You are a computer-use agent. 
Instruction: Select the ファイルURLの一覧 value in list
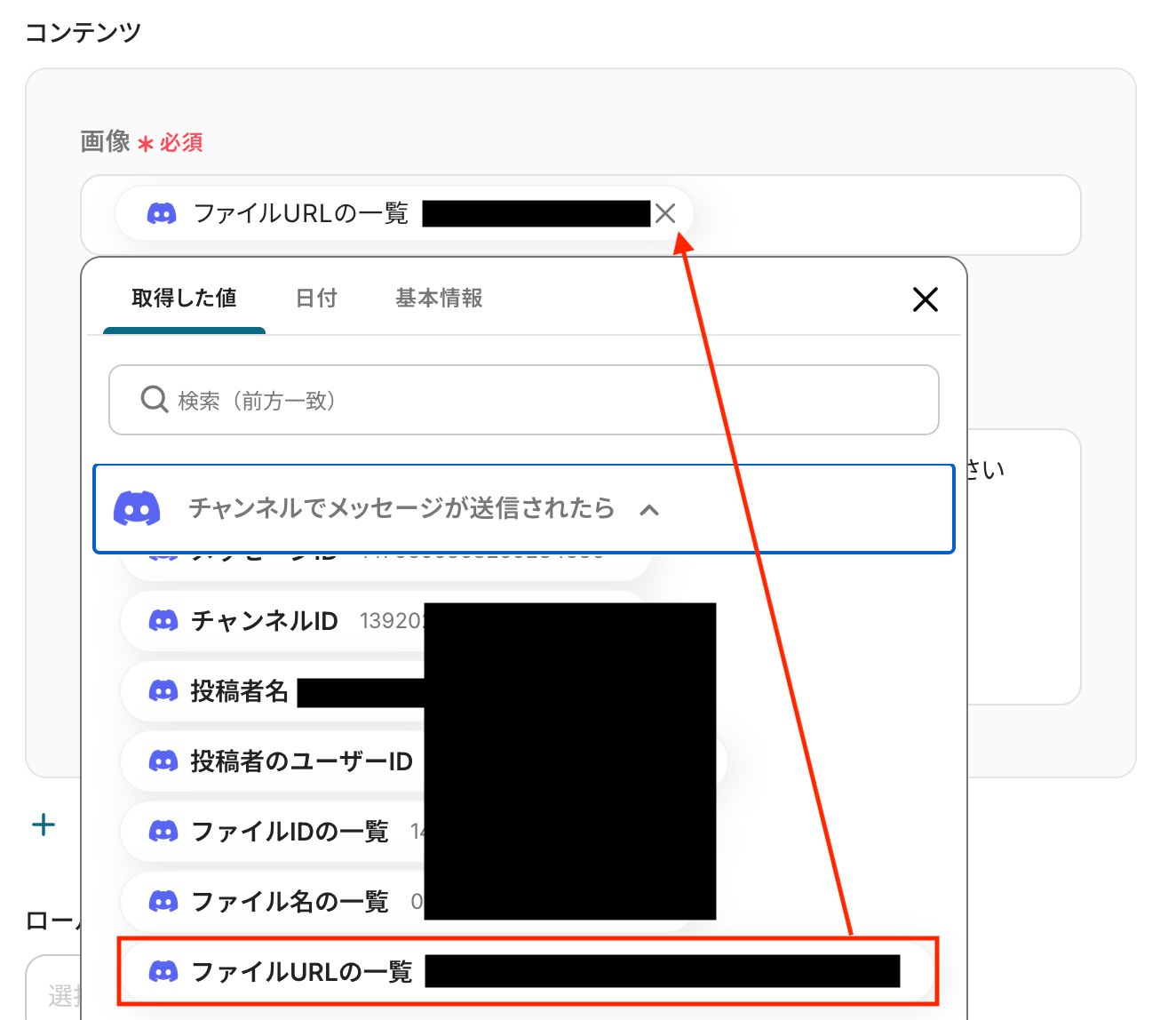[528, 971]
